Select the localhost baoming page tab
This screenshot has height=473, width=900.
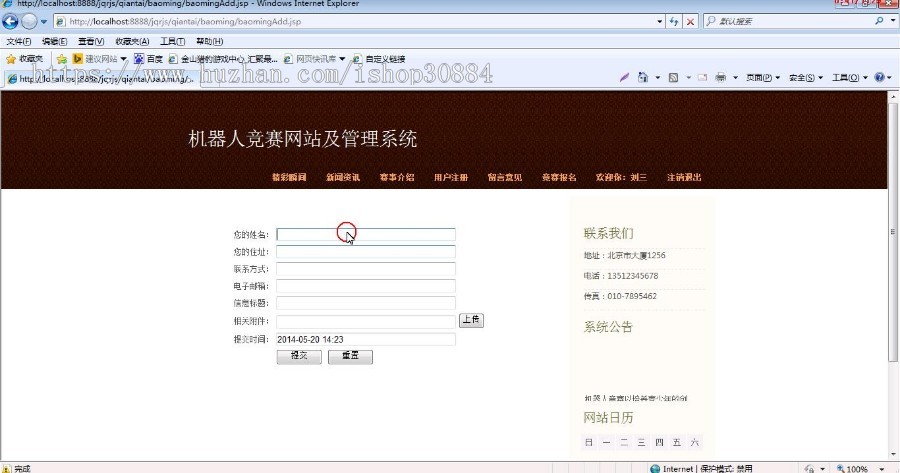100,79
